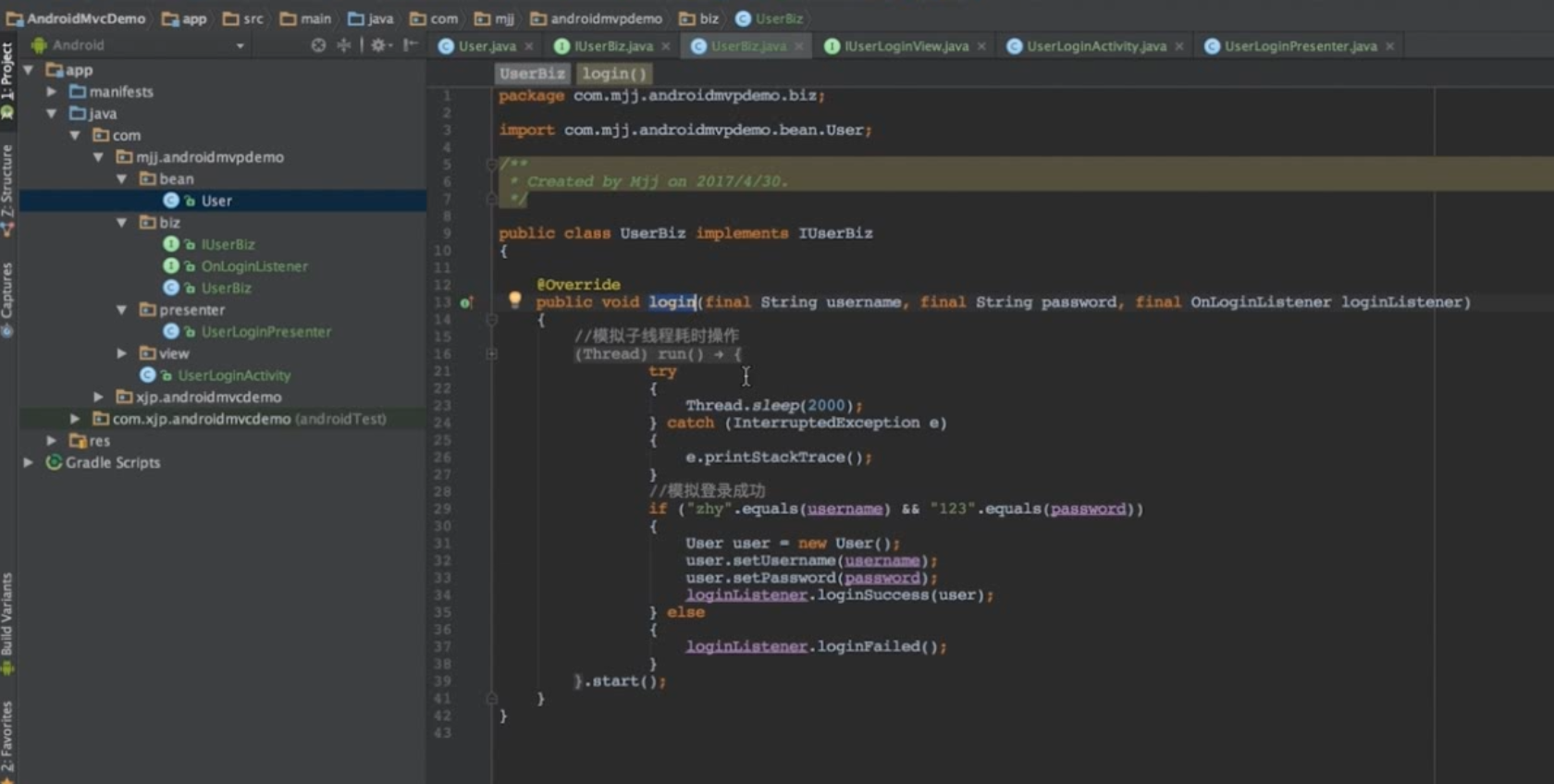The height and width of the screenshot is (784, 1554).
Task: Select OnLoginListener interface in tree
Action: click(254, 266)
